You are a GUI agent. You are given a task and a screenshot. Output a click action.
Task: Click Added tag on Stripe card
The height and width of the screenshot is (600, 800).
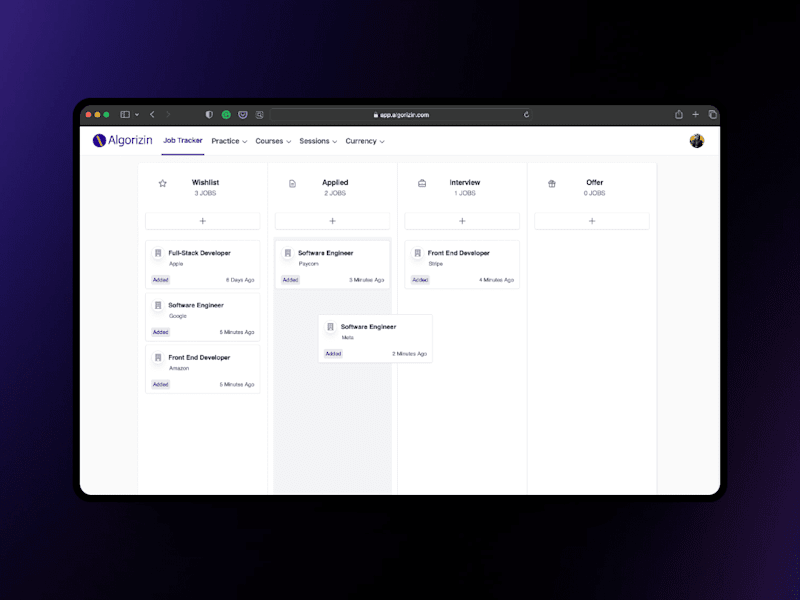click(x=420, y=280)
